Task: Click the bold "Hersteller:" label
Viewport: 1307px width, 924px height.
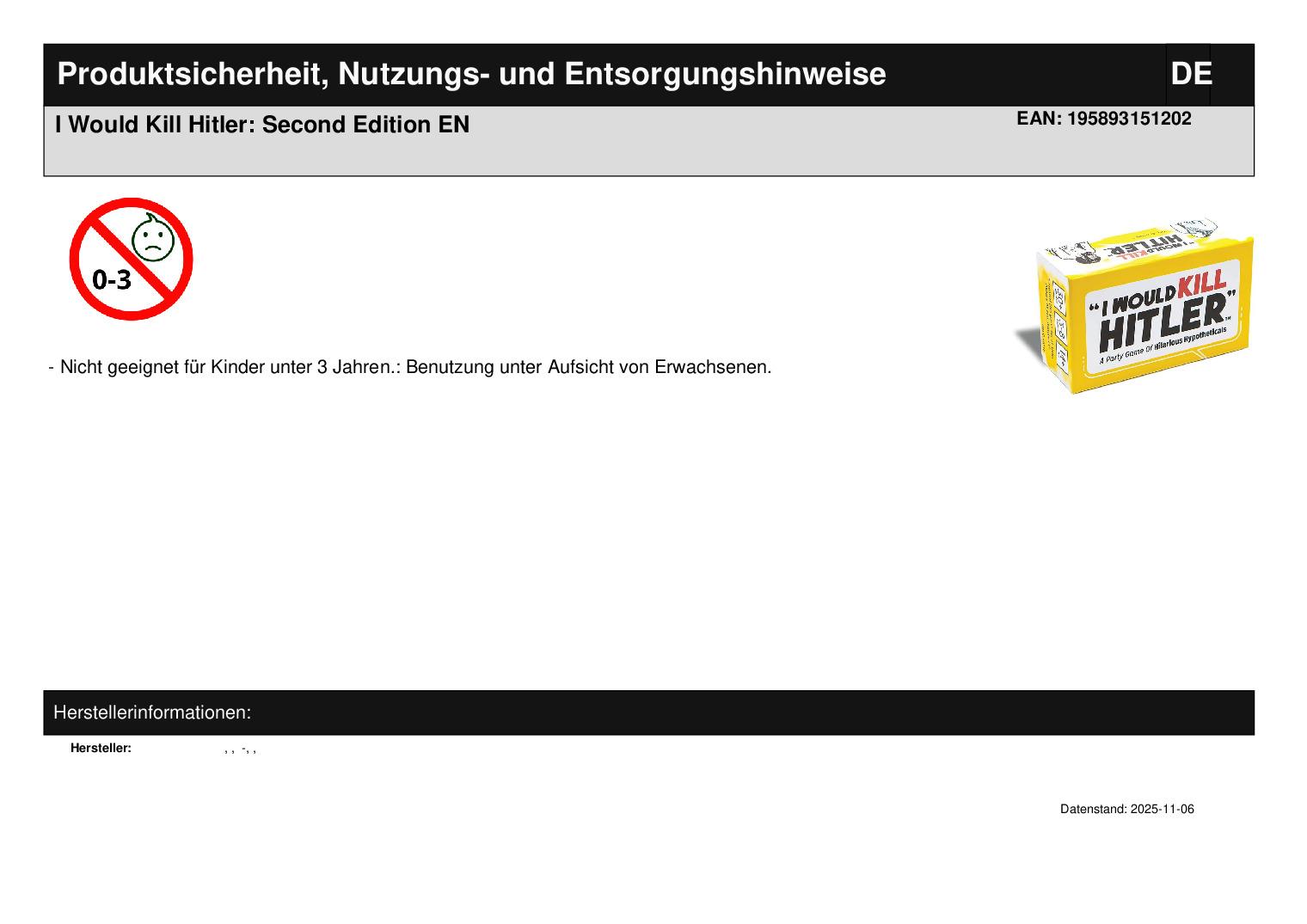Action: point(101,749)
